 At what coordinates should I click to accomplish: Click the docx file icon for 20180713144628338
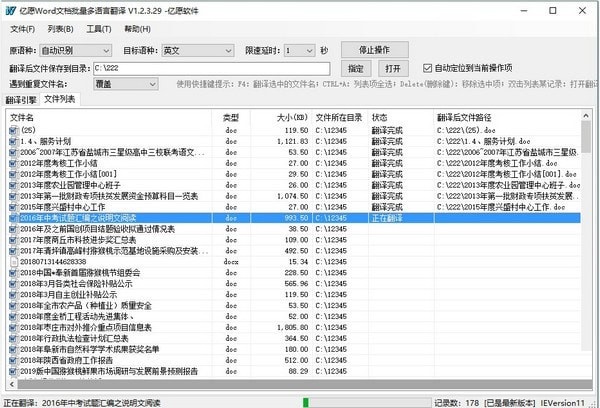[13, 262]
